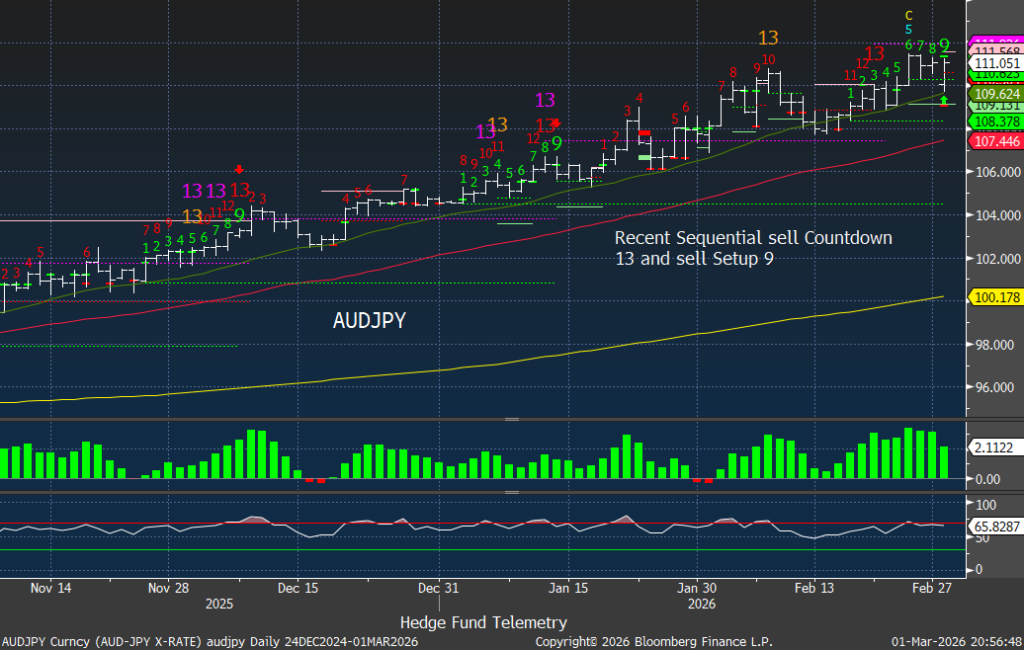Select the Recent Sequential sell Countdown annotation
Viewport: 1024px width, 650px height.
coord(752,248)
